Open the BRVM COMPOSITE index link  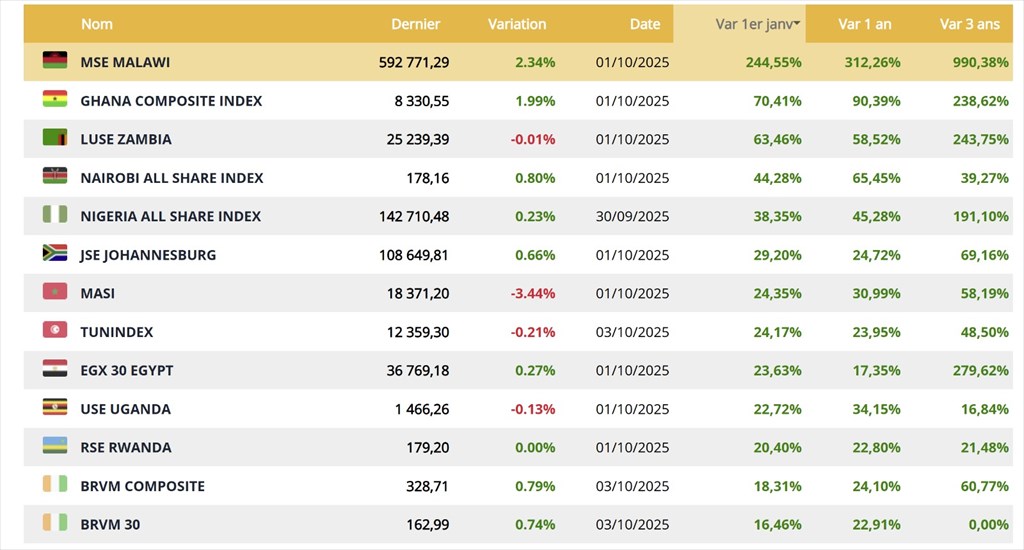(142, 485)
